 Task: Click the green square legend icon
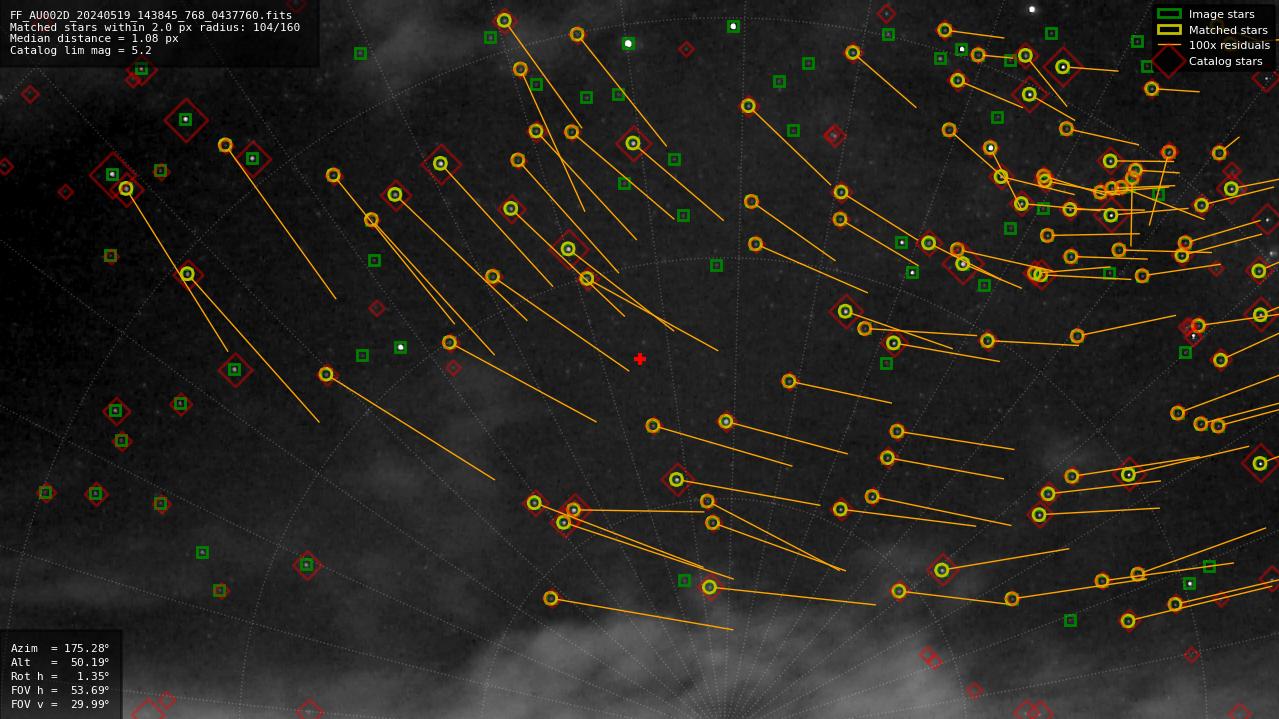click(x=1169, y=14)
